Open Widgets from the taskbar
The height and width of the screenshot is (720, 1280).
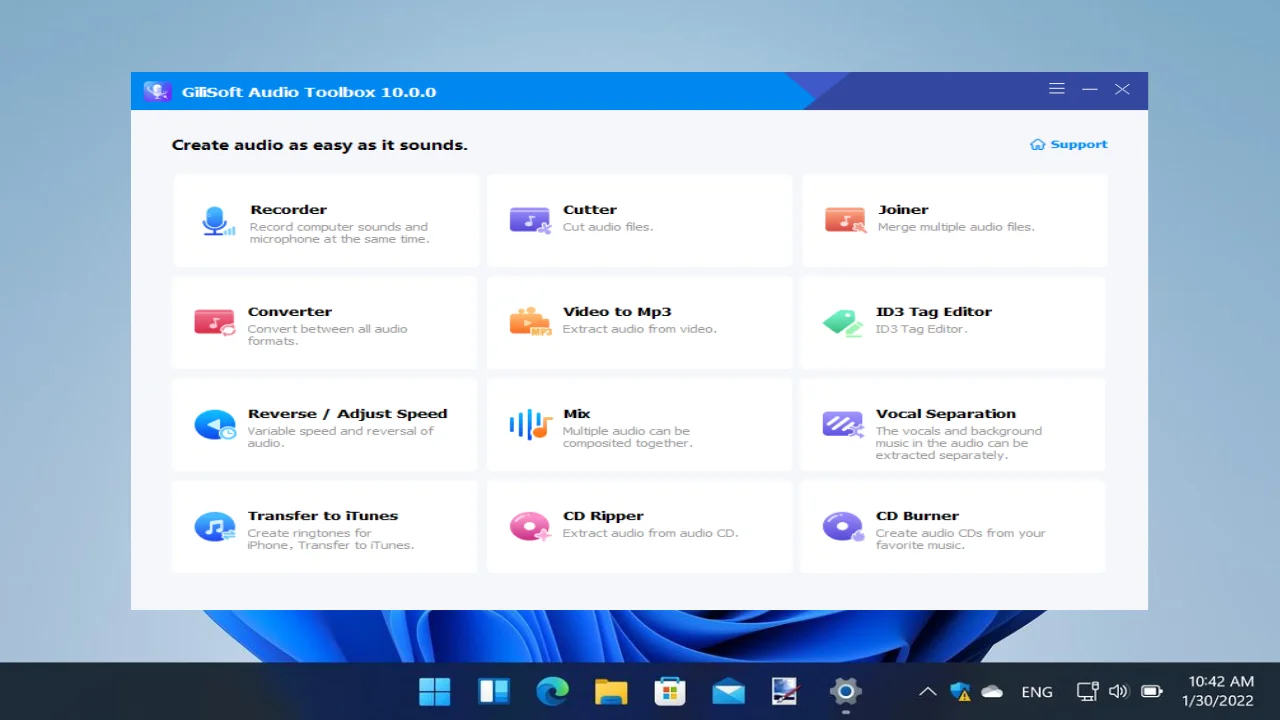tap(494, 691)
